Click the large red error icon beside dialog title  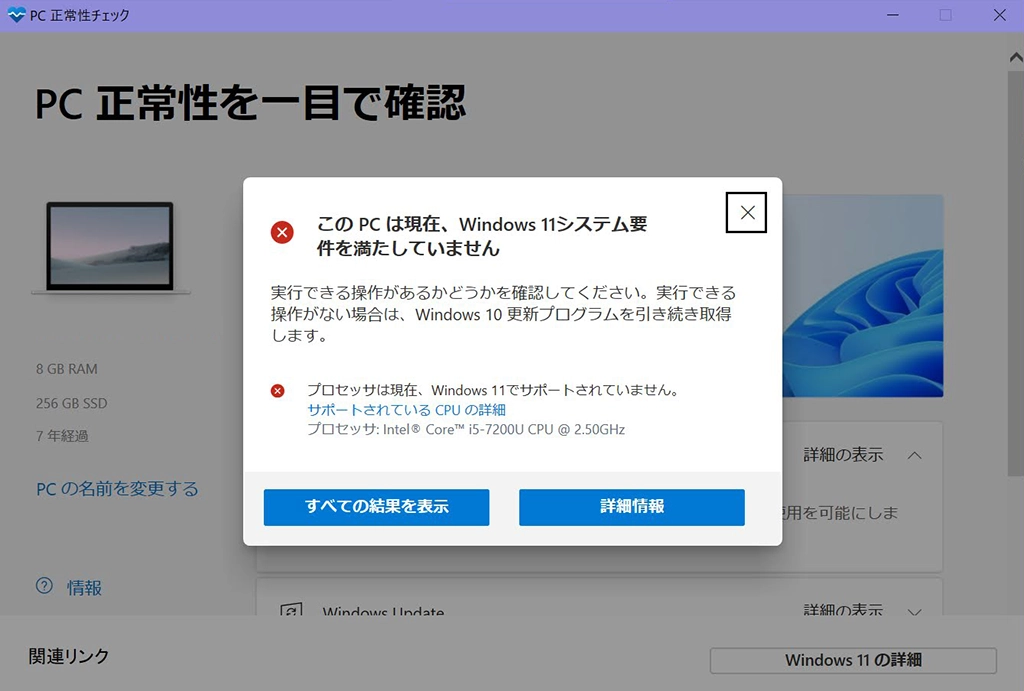pyautogui.click(x=282, y=233)
